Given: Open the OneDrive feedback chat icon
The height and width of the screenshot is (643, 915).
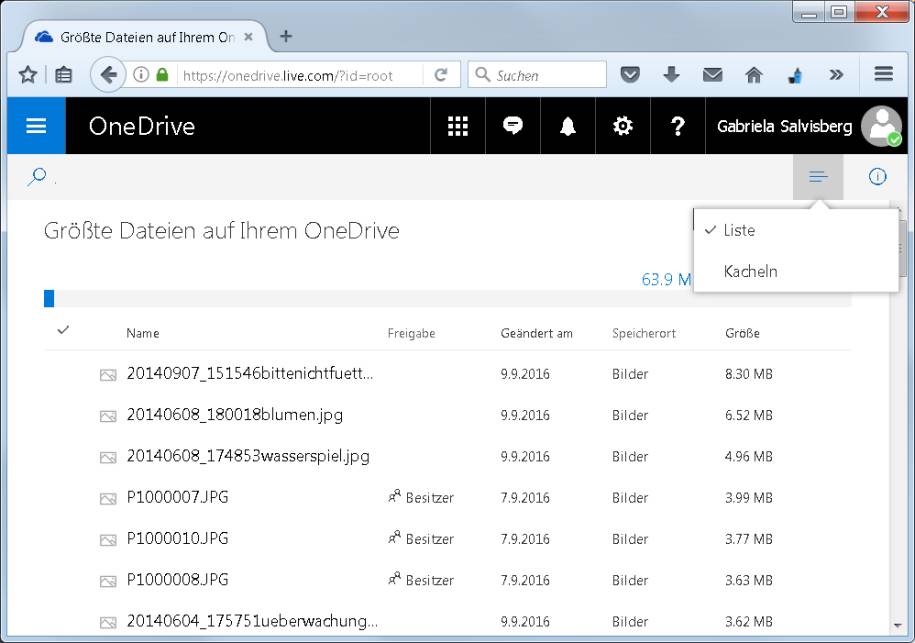Looking at the screenshot, I should [x=512, y=126].
